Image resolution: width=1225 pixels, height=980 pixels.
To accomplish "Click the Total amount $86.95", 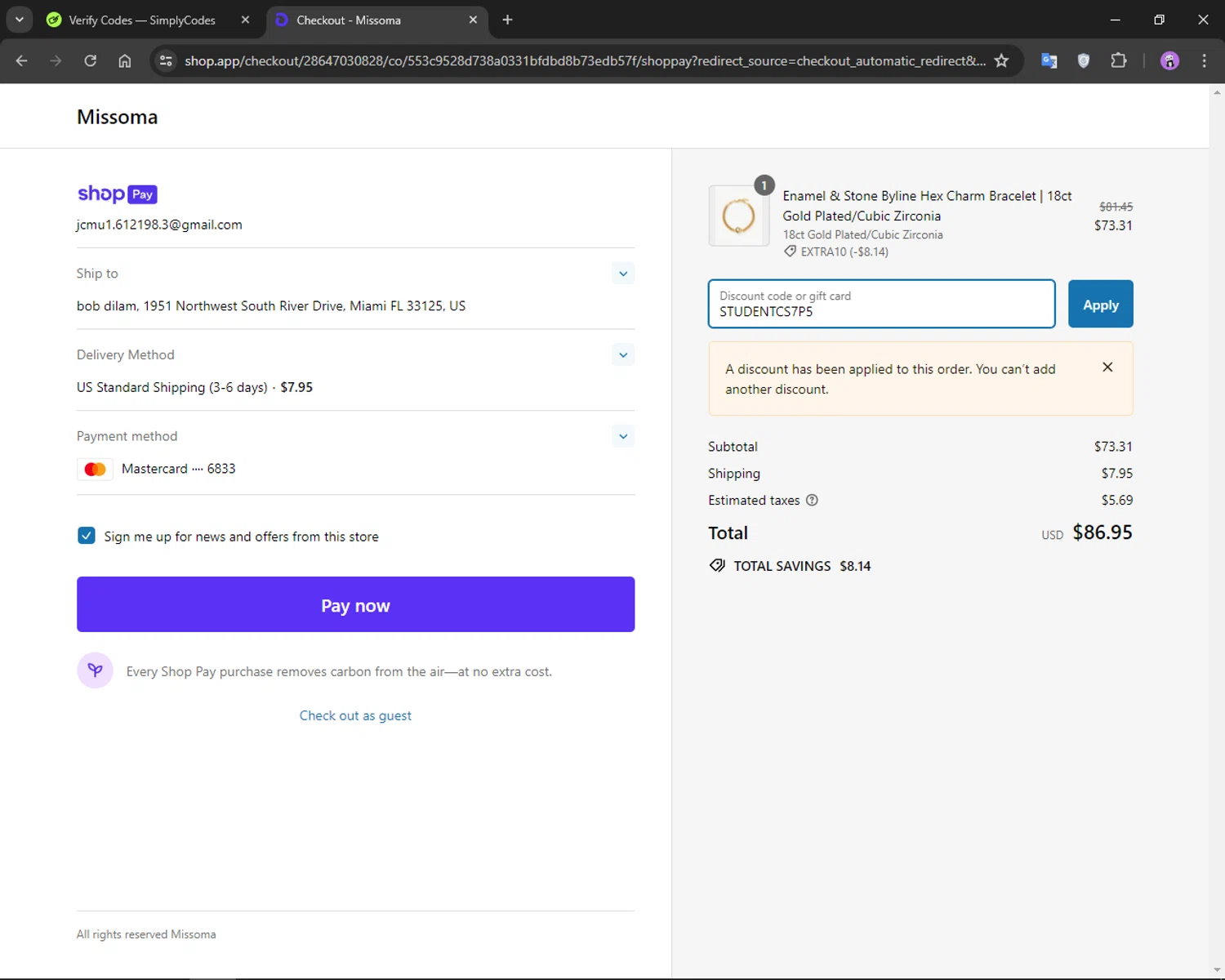I will [x=1102, y=532].
